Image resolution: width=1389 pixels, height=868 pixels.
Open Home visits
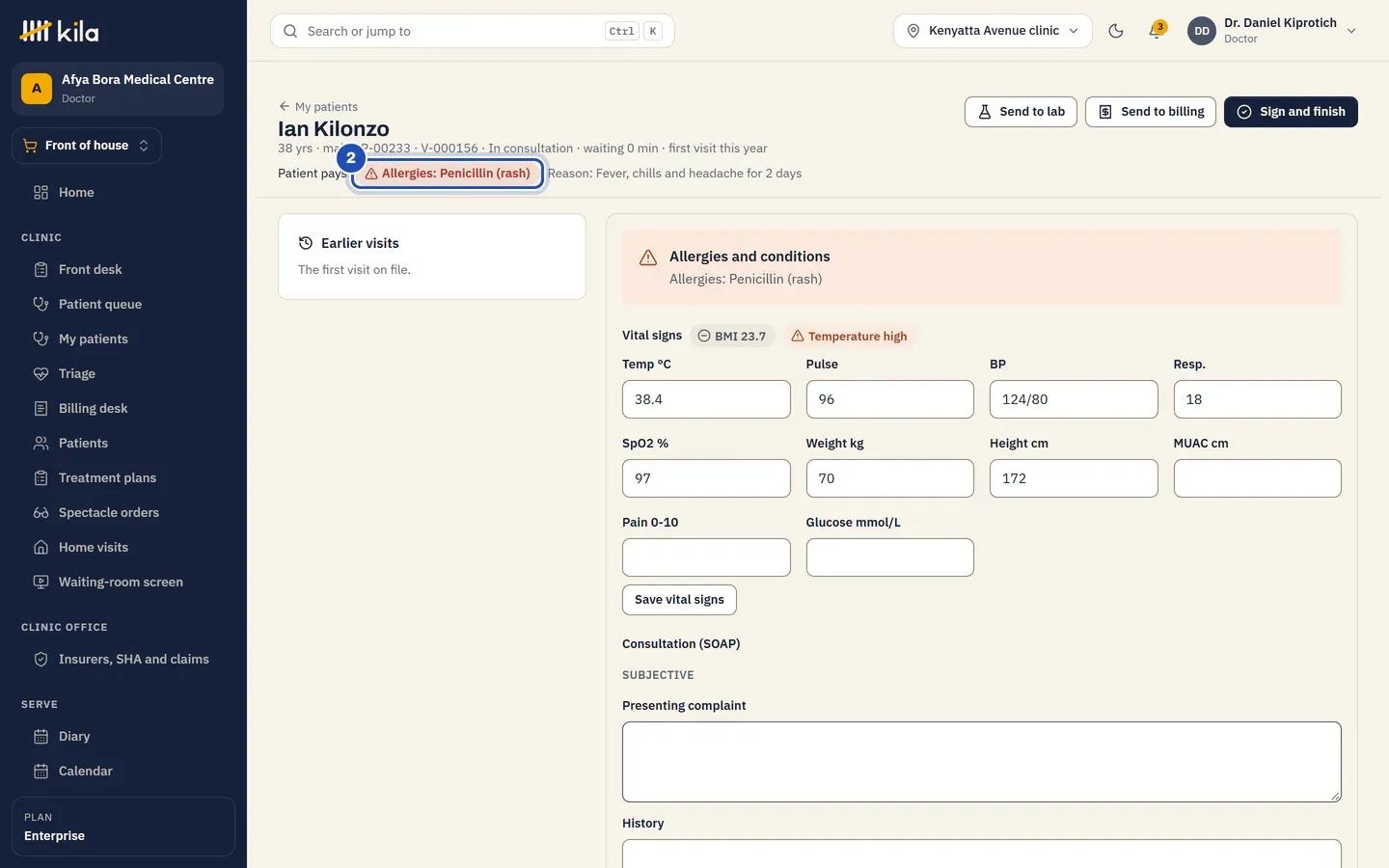(x=123, y=547)
